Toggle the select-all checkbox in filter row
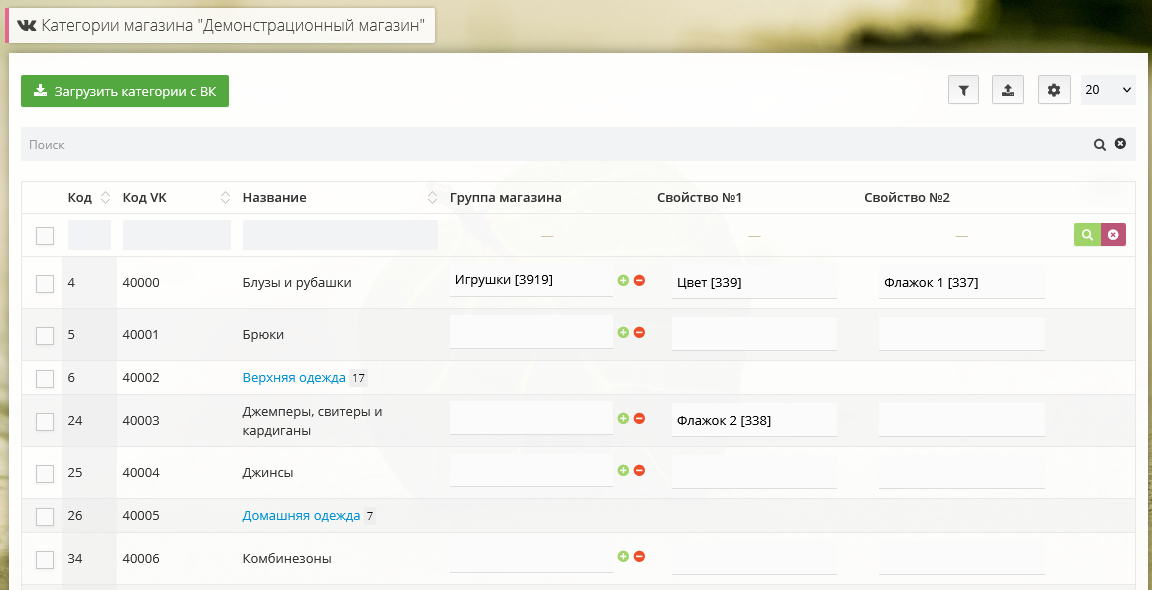This screenshot has height=590, width=1152. [x=45, y=236]
